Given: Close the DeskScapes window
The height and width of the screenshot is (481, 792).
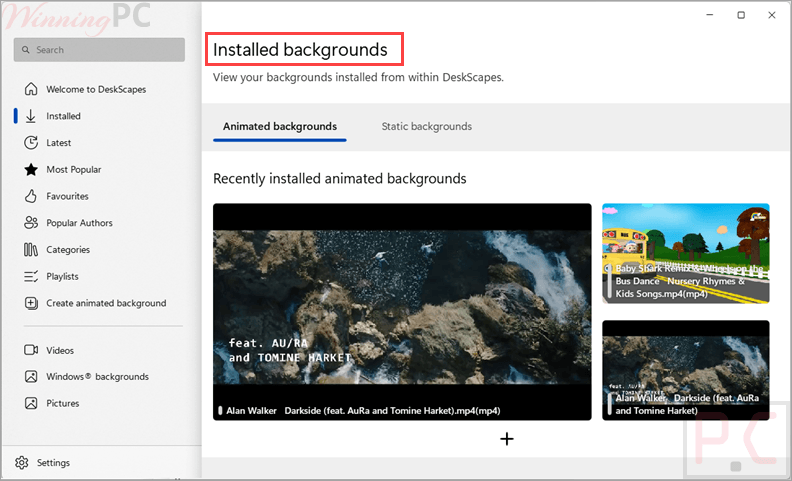Looking at the screenshot, I should 772,15.
